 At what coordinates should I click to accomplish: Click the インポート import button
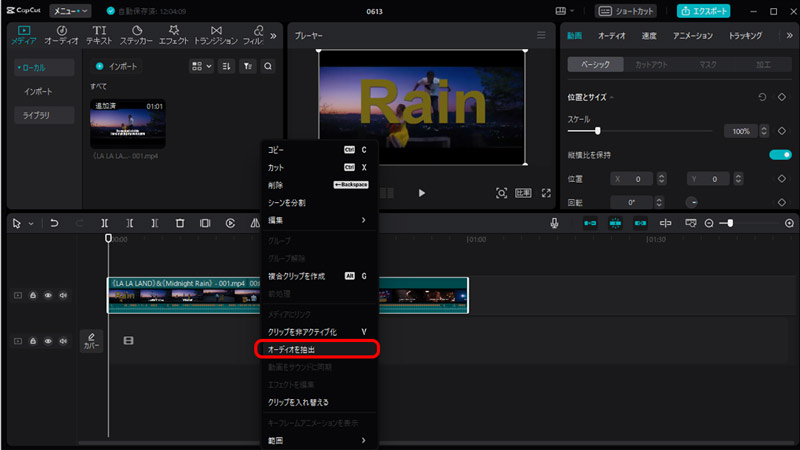coord(116,66)
